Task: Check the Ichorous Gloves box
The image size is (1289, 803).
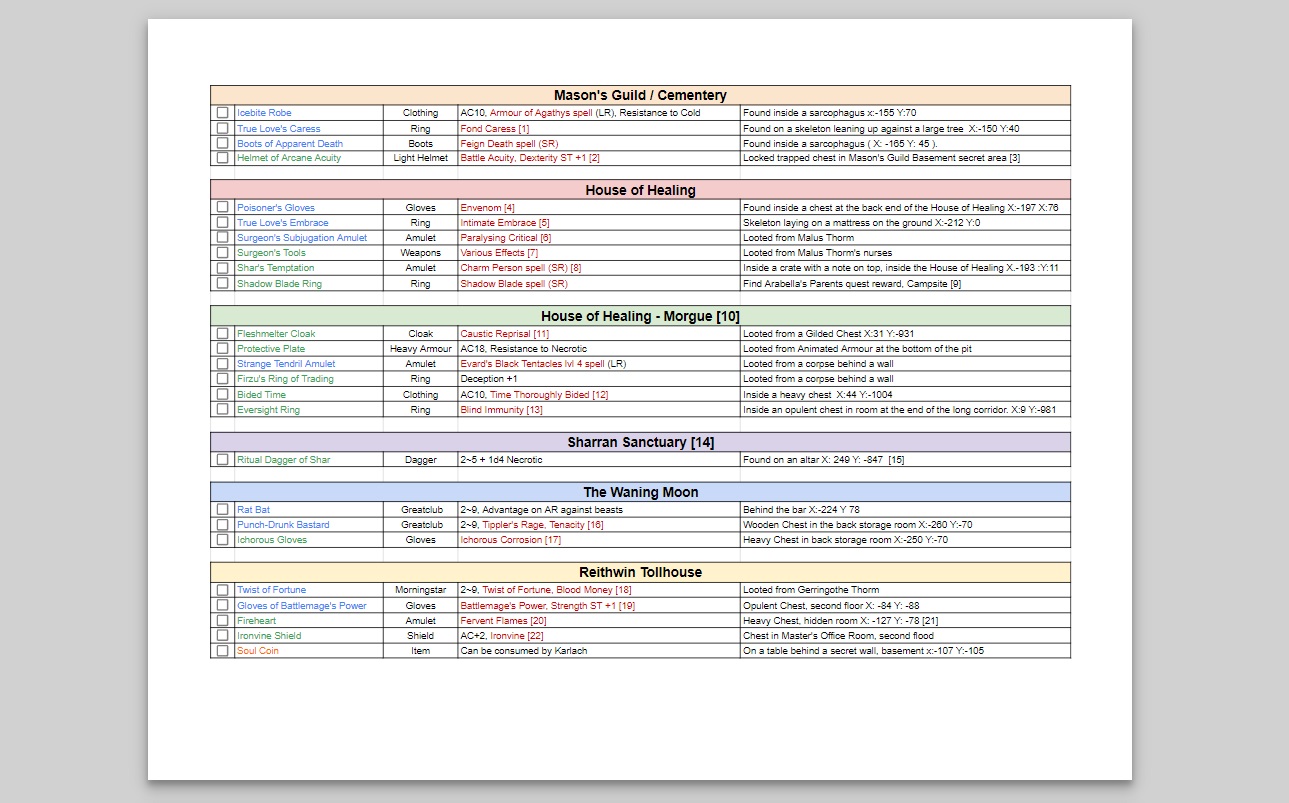Action: tap(222, 539)
